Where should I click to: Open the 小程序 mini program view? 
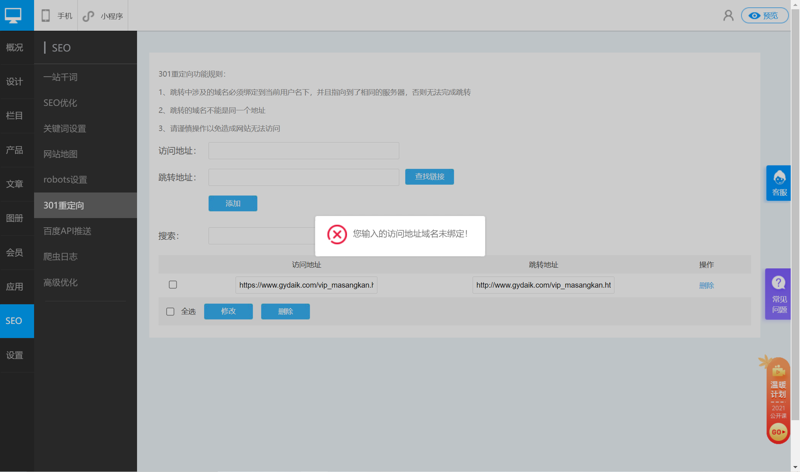point(103,16)
